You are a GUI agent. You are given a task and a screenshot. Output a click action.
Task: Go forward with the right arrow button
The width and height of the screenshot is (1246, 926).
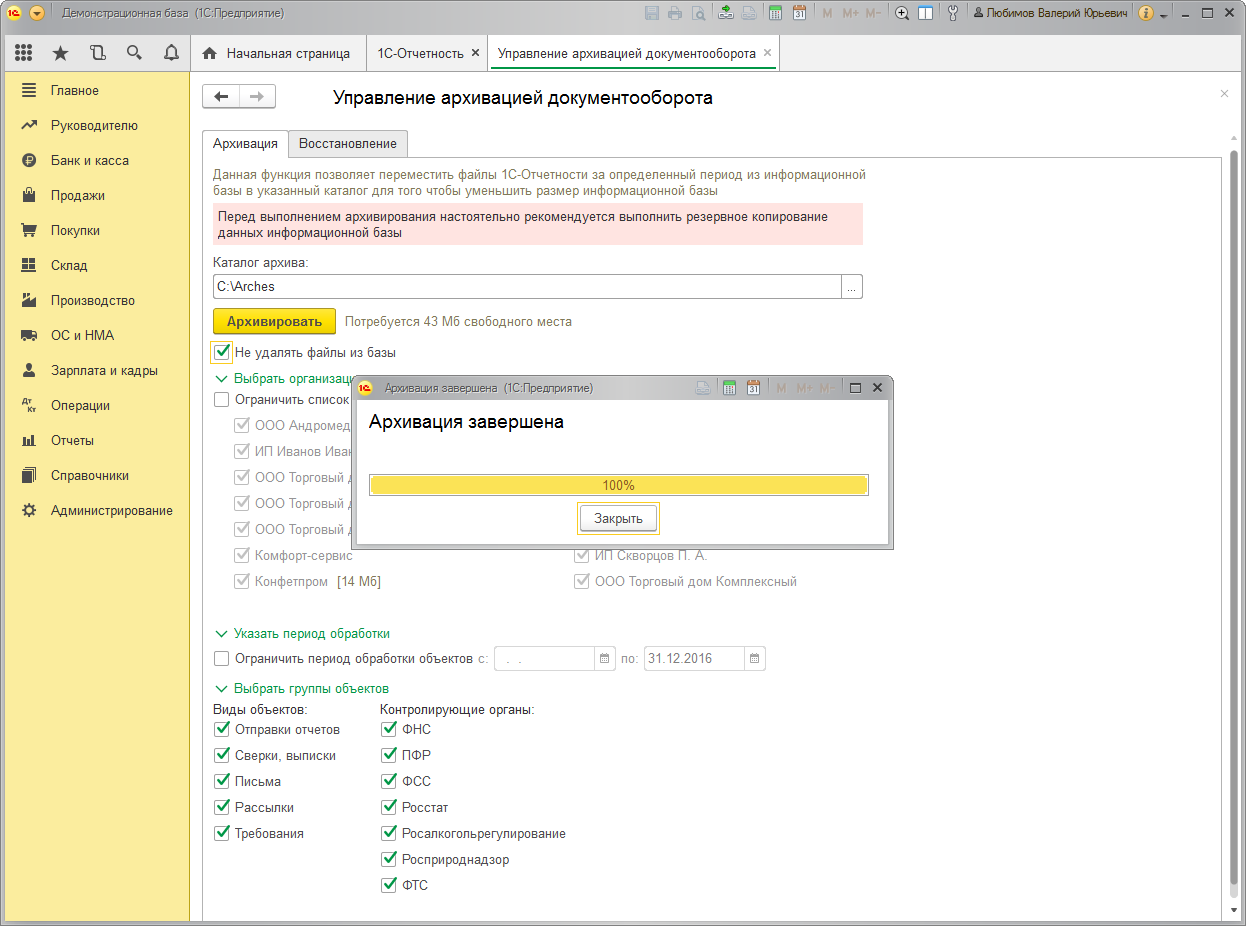[257, 96]
